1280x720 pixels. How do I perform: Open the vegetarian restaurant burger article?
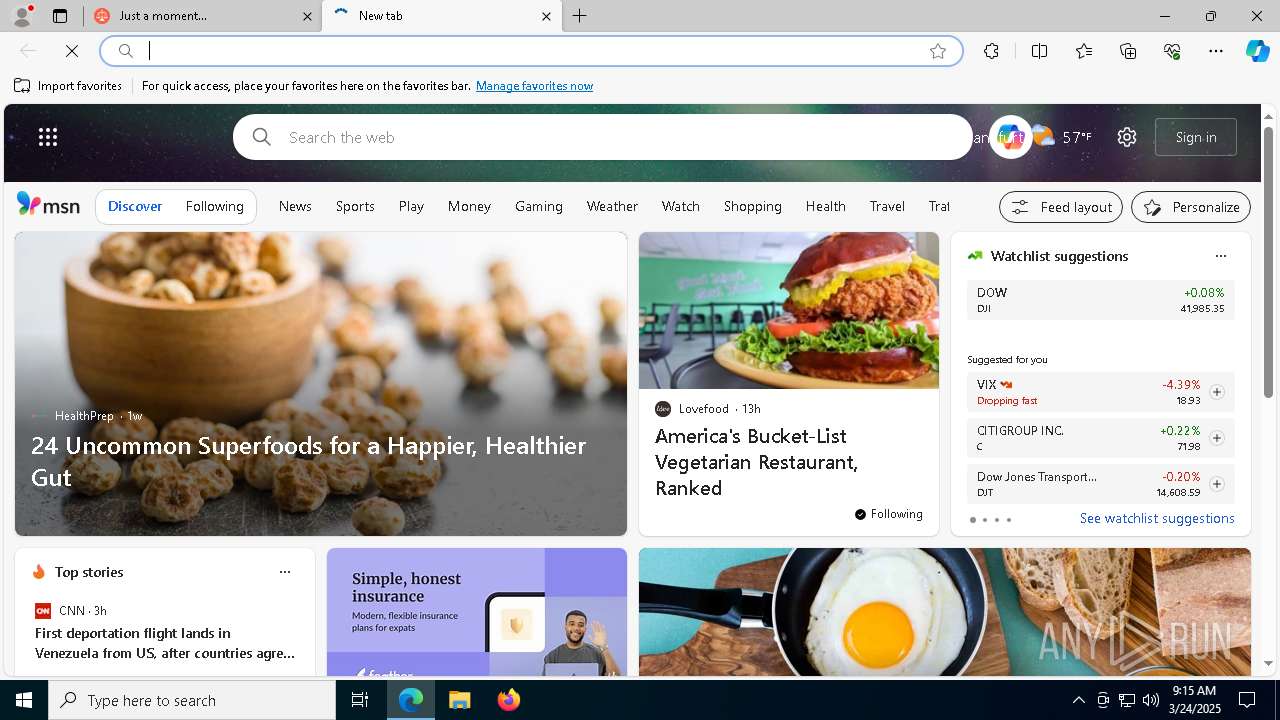(x=789, y=384)
